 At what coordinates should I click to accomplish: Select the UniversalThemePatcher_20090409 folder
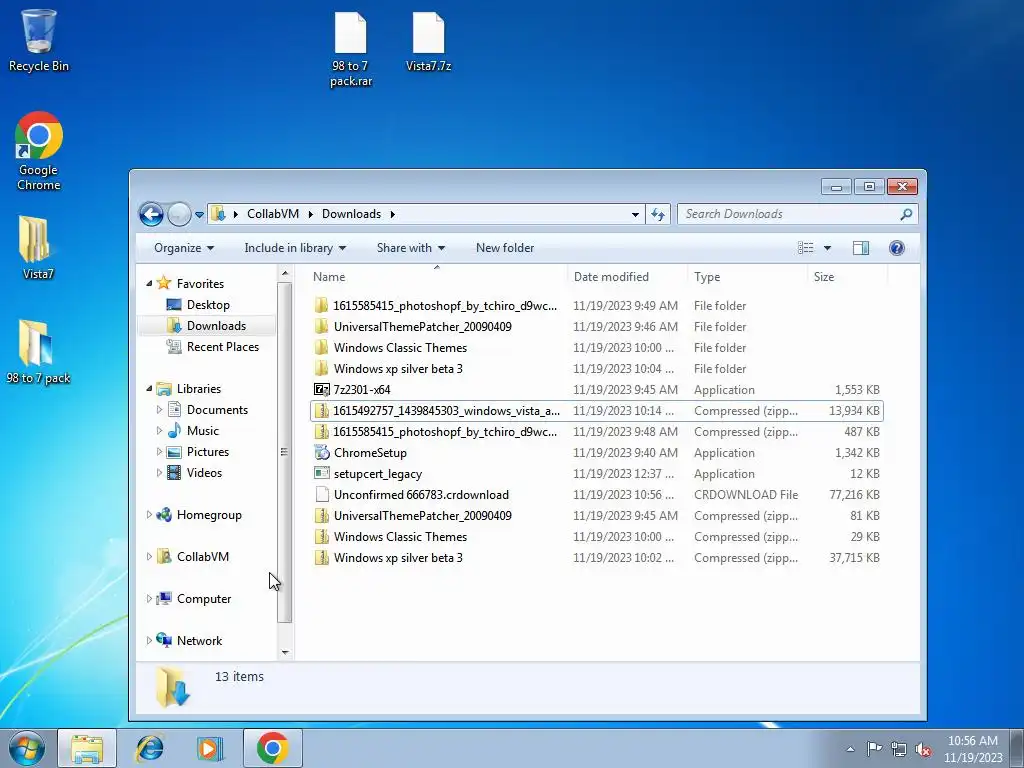click(x=596, y=327)
